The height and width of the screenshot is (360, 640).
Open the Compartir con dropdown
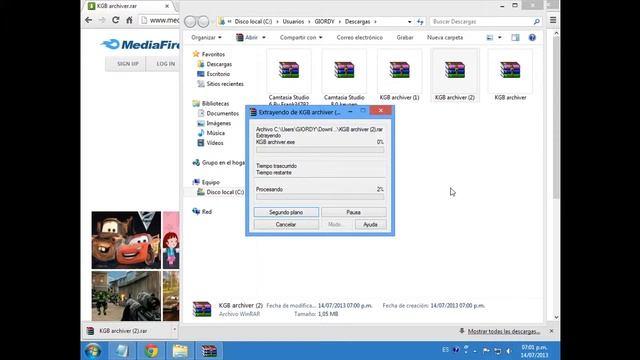pyautogui.click(x=301, y=38)
